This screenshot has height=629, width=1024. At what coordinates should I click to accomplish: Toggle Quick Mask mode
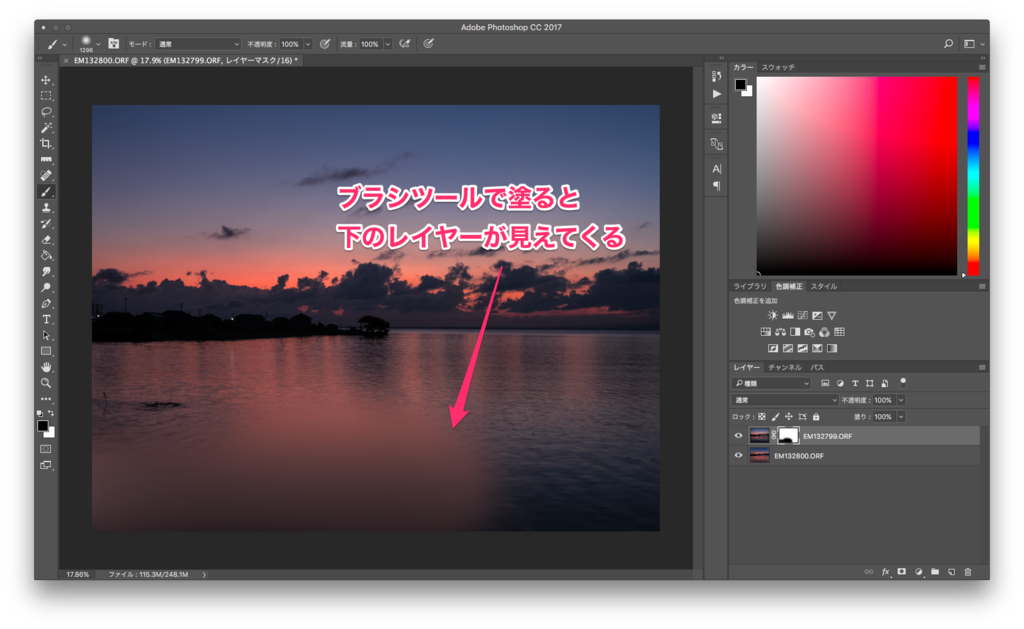[x=46, y=449]
